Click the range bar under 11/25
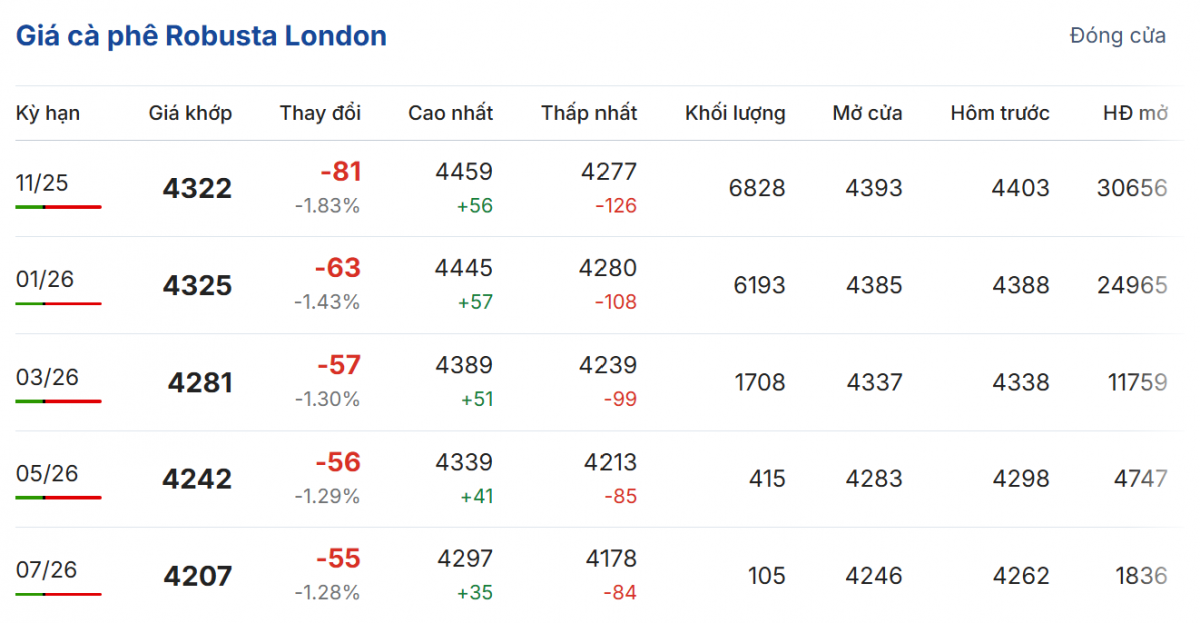 coord(59,207)
